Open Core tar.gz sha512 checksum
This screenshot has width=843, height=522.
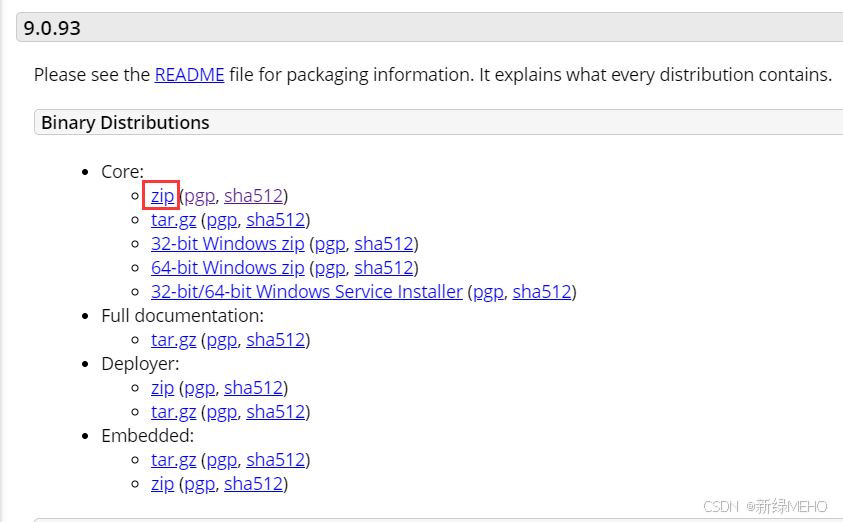point(275,220)
